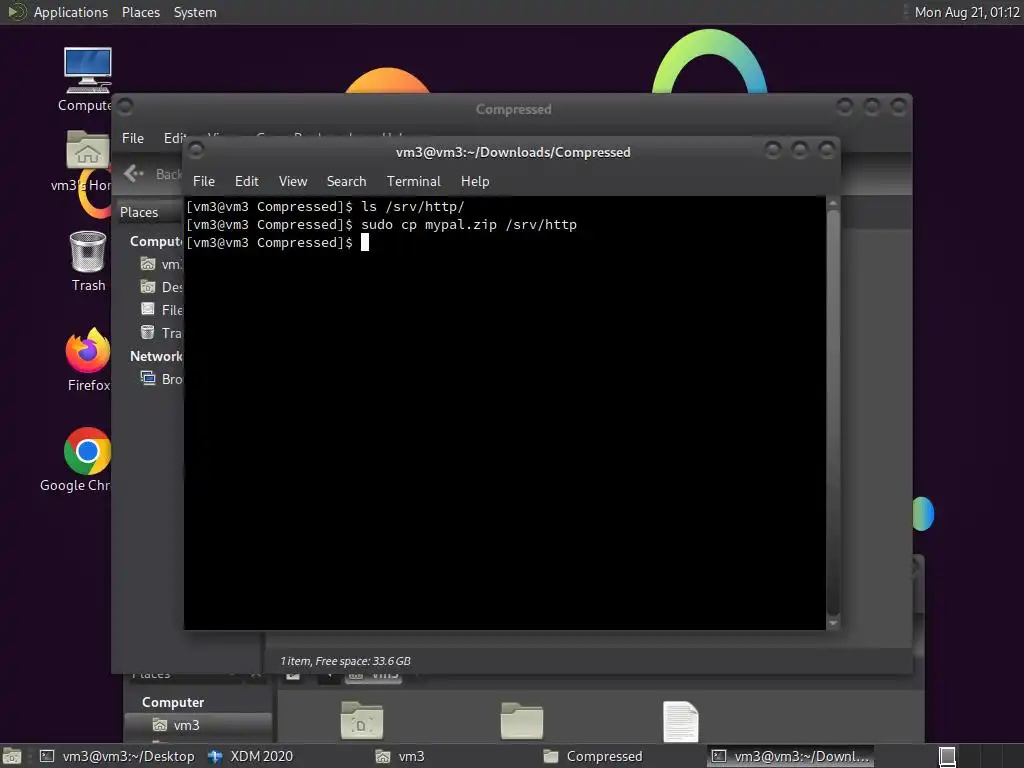Viewport: 1024px width, 768px height.
Task: Open the Places panel menu
Action: pos(140,12)
